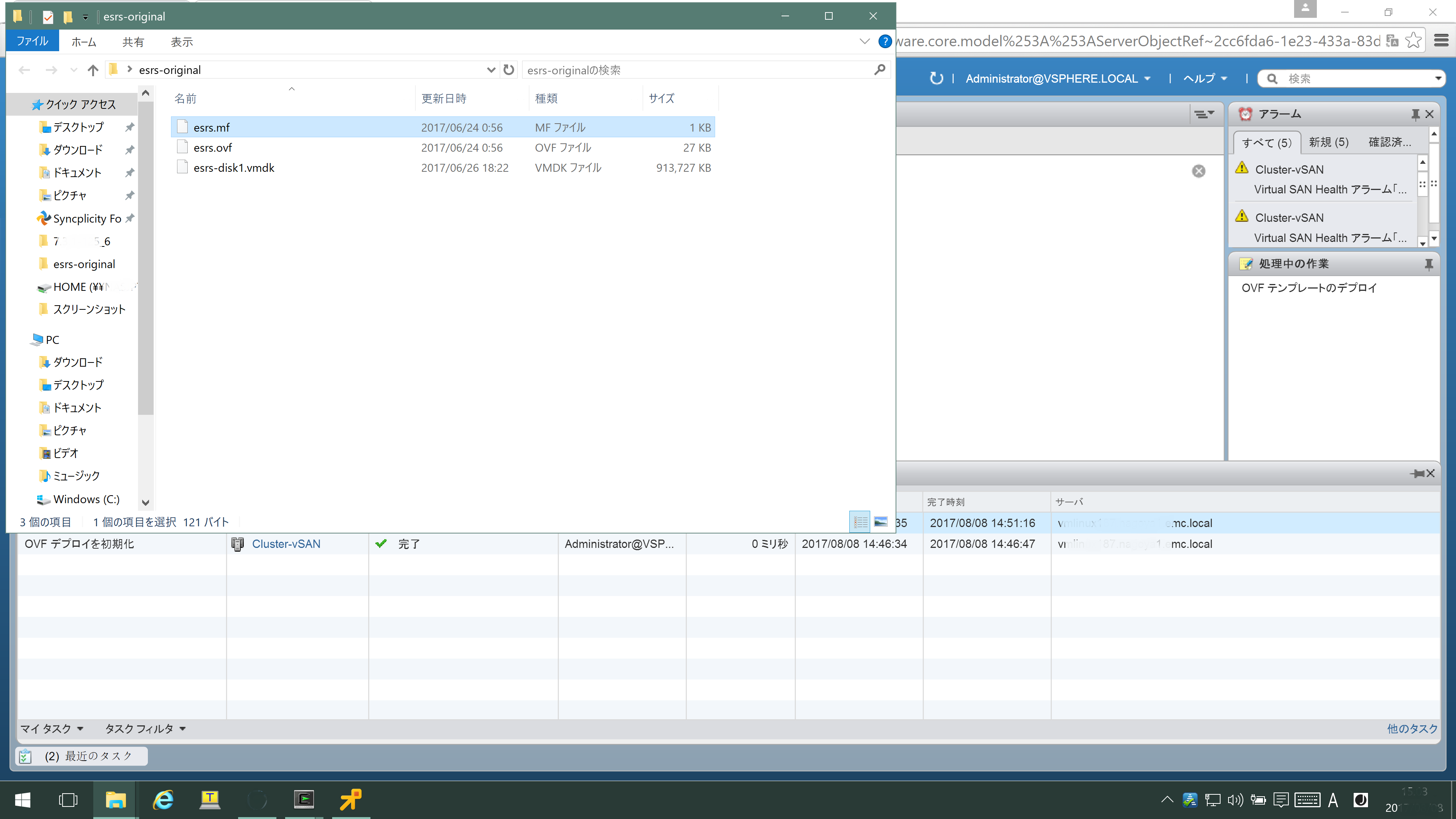Pin the 処理中の作業 panel
Viewport: 1456px width, 819px height.
tap(1428, 264)
